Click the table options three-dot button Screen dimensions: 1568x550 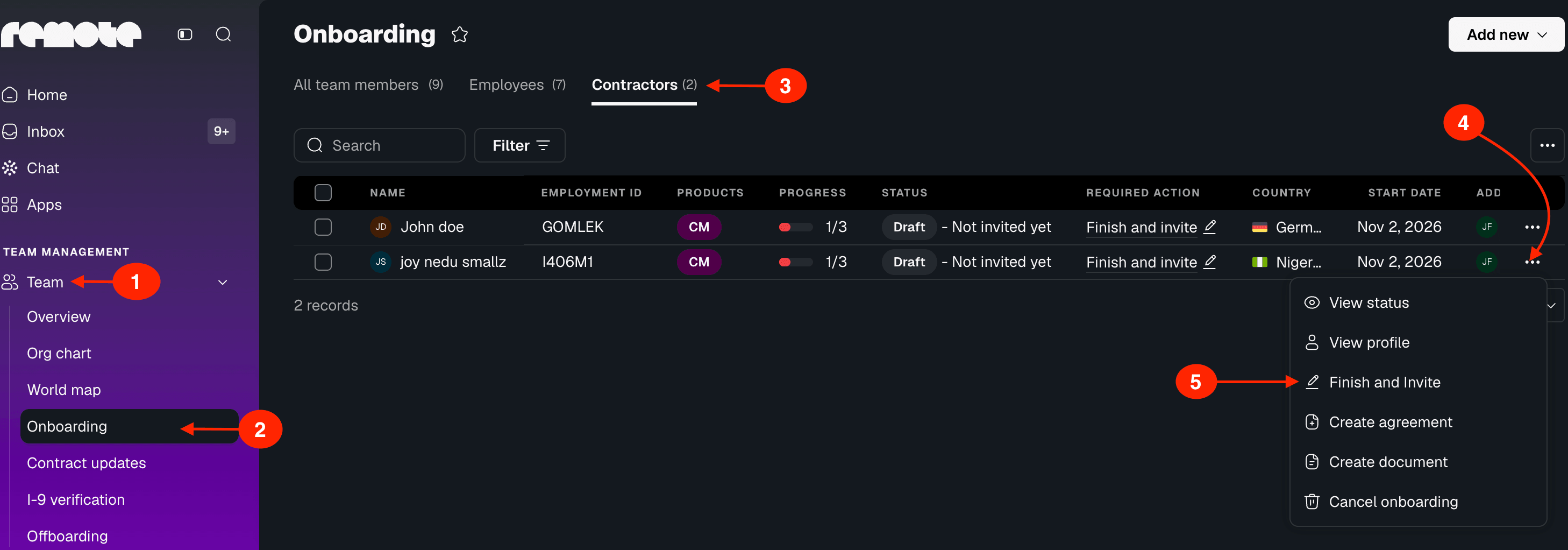pos(1546,145)
